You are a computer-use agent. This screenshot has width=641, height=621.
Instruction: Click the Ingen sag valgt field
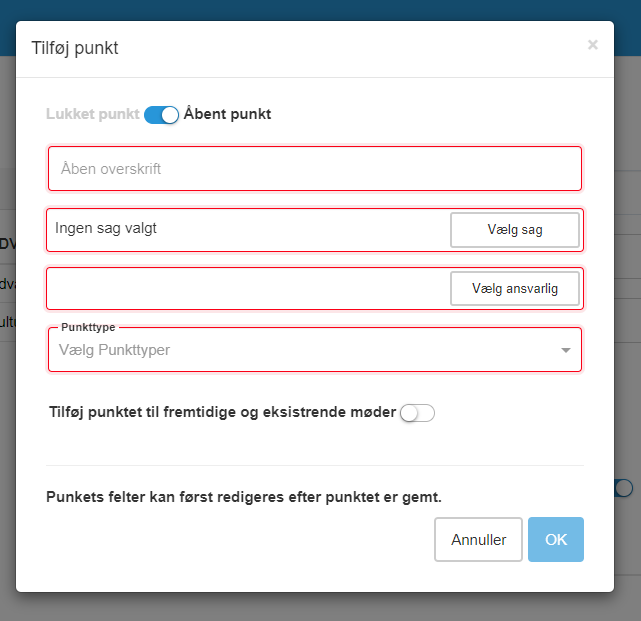pyautogui.click(x=245, y=229)
